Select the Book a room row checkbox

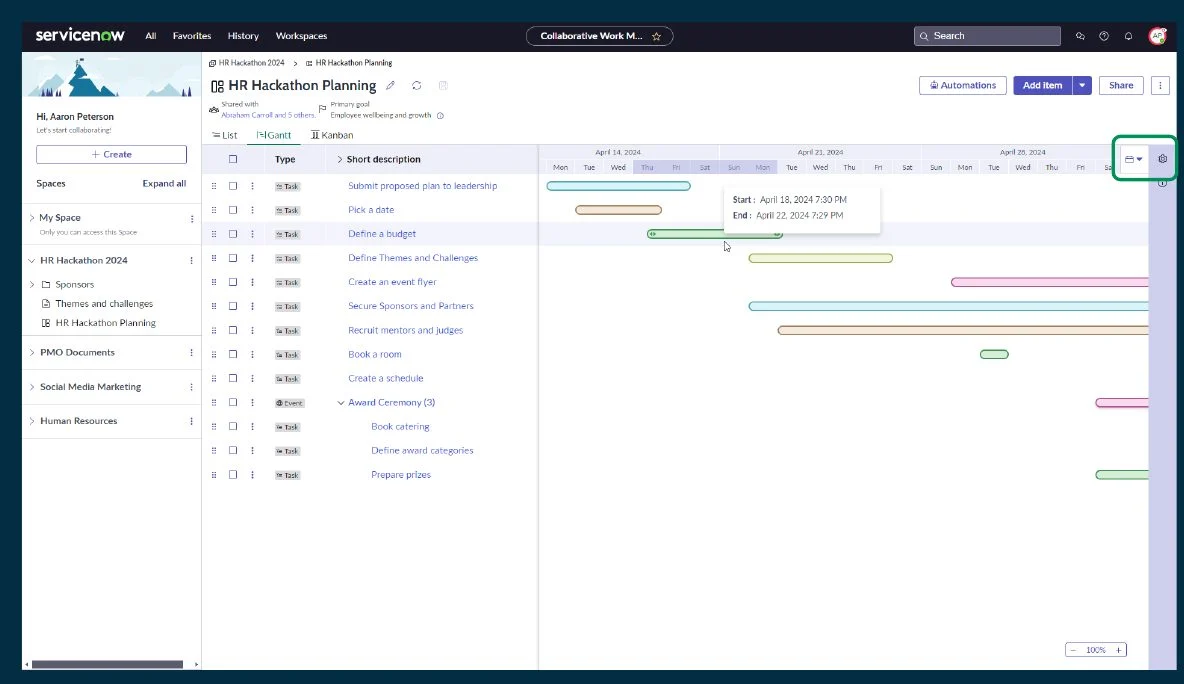[x=233, y=354]
